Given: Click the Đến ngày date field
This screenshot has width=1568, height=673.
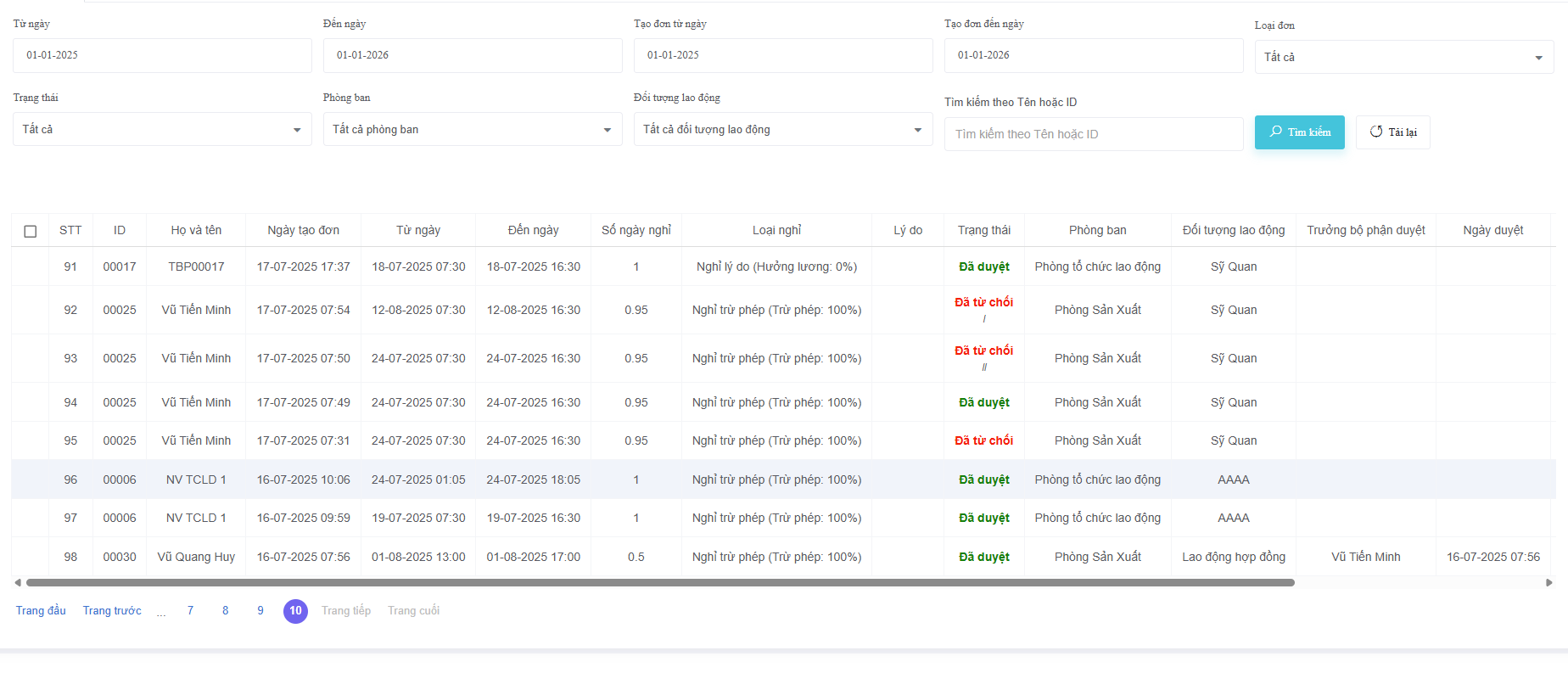Looking at the screenshot, I should 472,55.
